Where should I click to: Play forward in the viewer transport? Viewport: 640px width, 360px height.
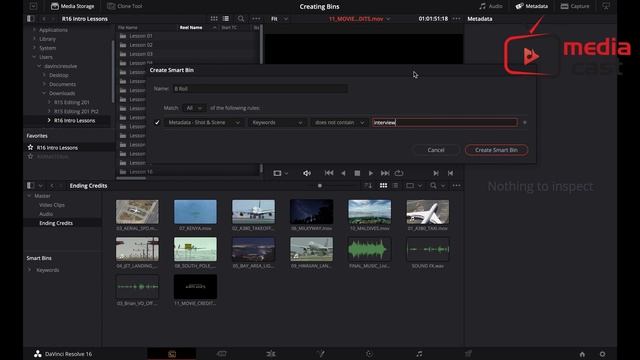(371, 173)
